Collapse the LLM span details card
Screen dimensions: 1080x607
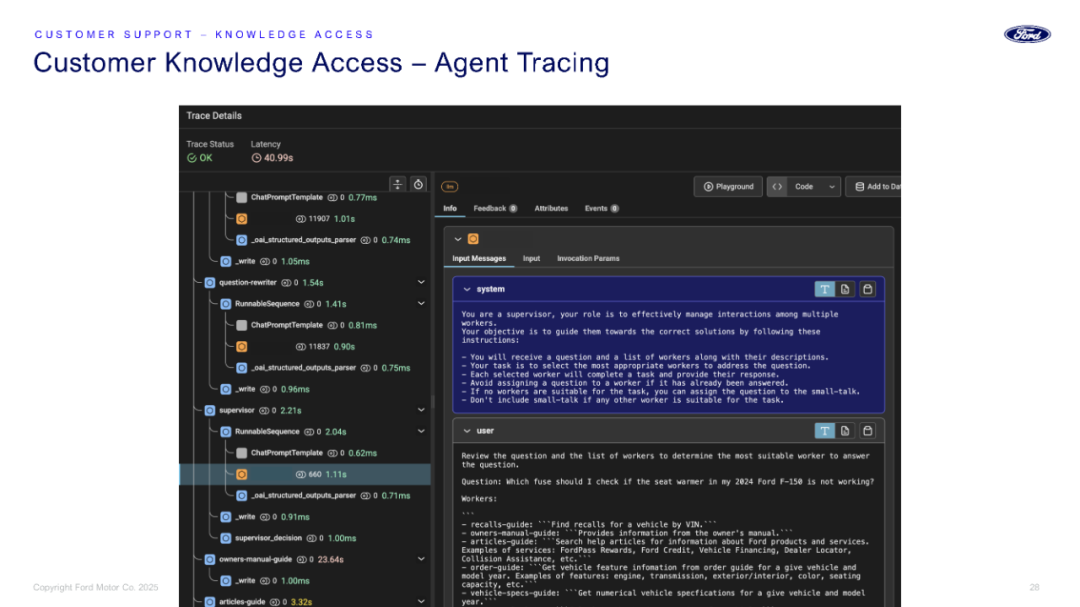tap(458, 239)
